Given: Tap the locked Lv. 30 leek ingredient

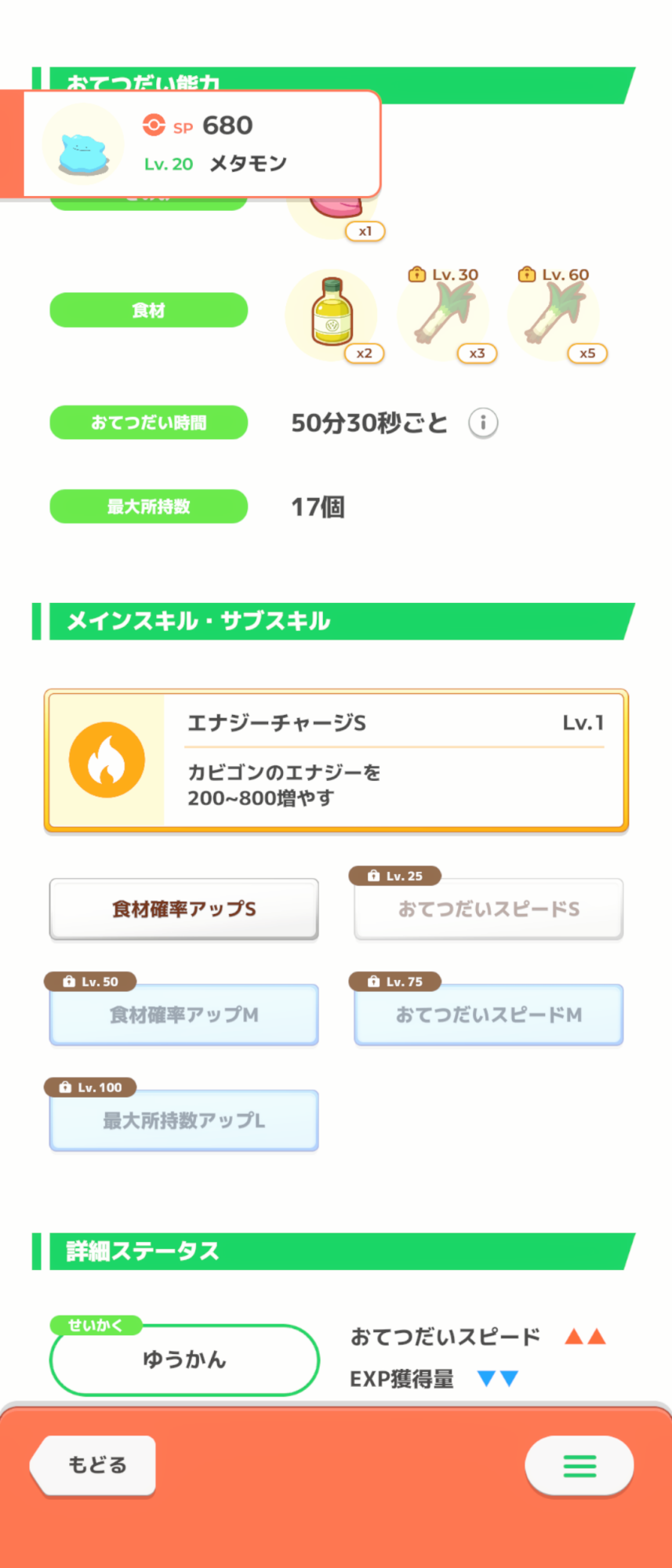Looking at the screenshot, I should 443,314.
